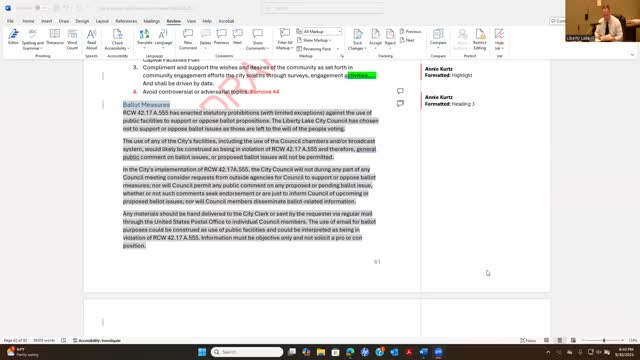Click the search box in Word title bar
Screen dimensions: 640x360
point(322,8)
